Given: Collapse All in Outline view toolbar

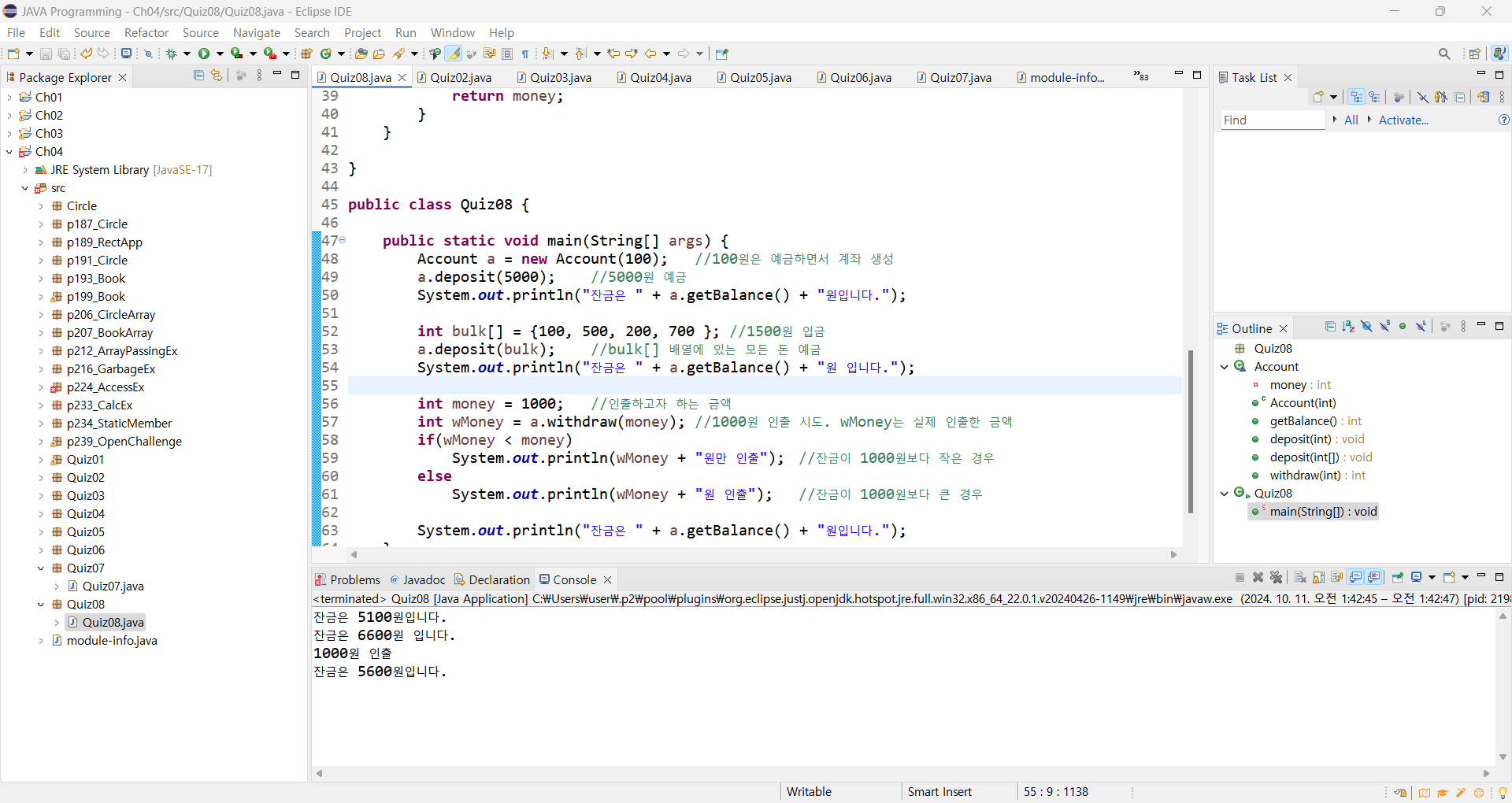Looking at the screenshot, I should click(x=1330, y=327).
